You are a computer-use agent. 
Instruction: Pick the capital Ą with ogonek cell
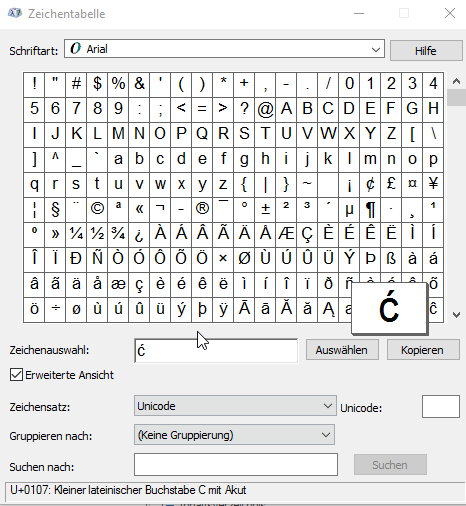(328, 309)
